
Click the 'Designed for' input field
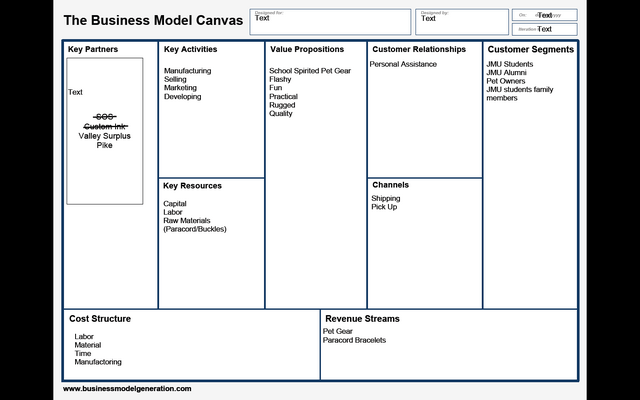point(330,22)
